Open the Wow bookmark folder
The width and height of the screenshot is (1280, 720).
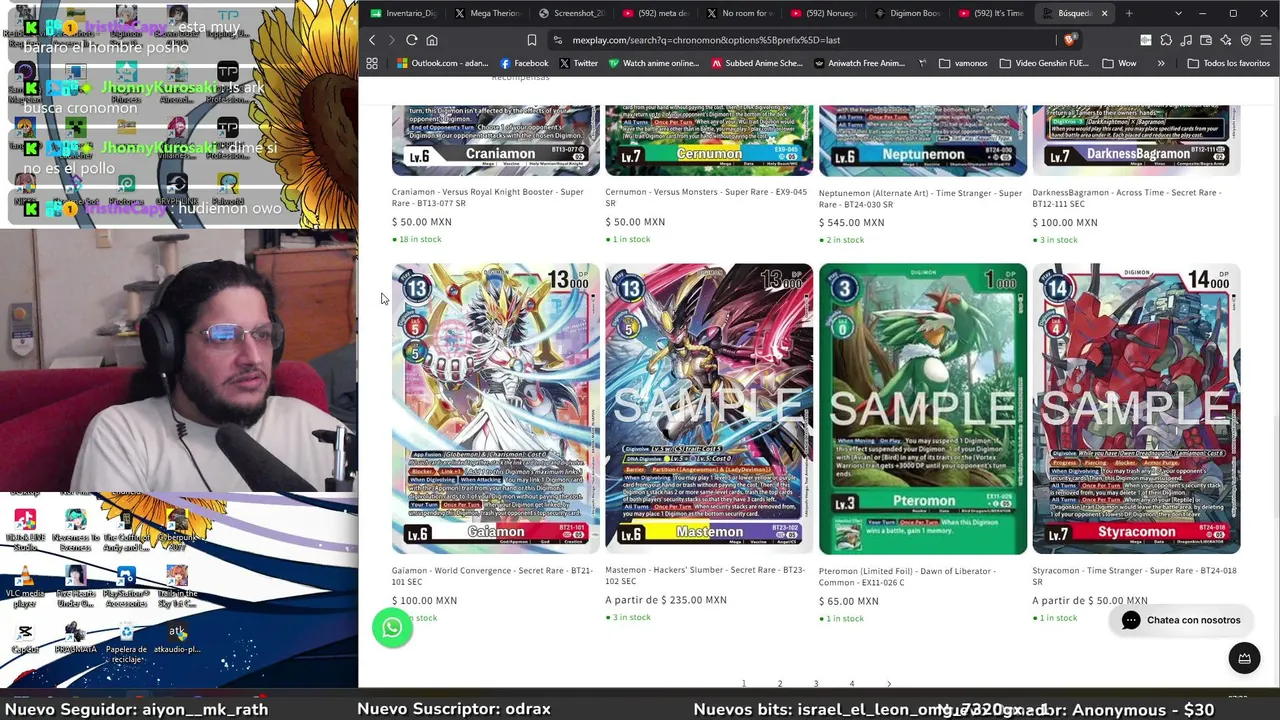[x=1119, y=63]
